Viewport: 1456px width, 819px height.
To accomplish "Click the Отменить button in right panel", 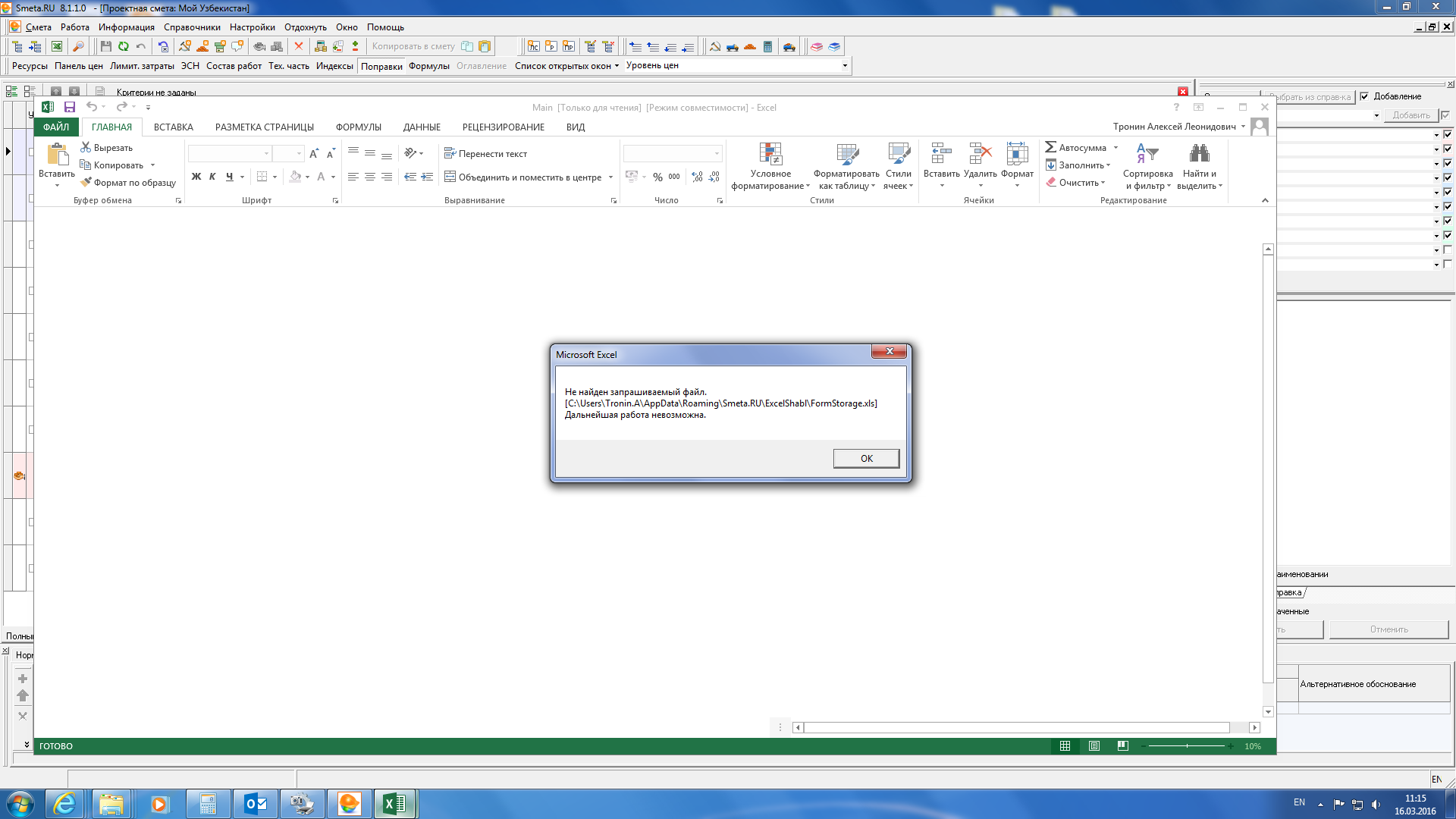I will click(x=1389, y=629).
